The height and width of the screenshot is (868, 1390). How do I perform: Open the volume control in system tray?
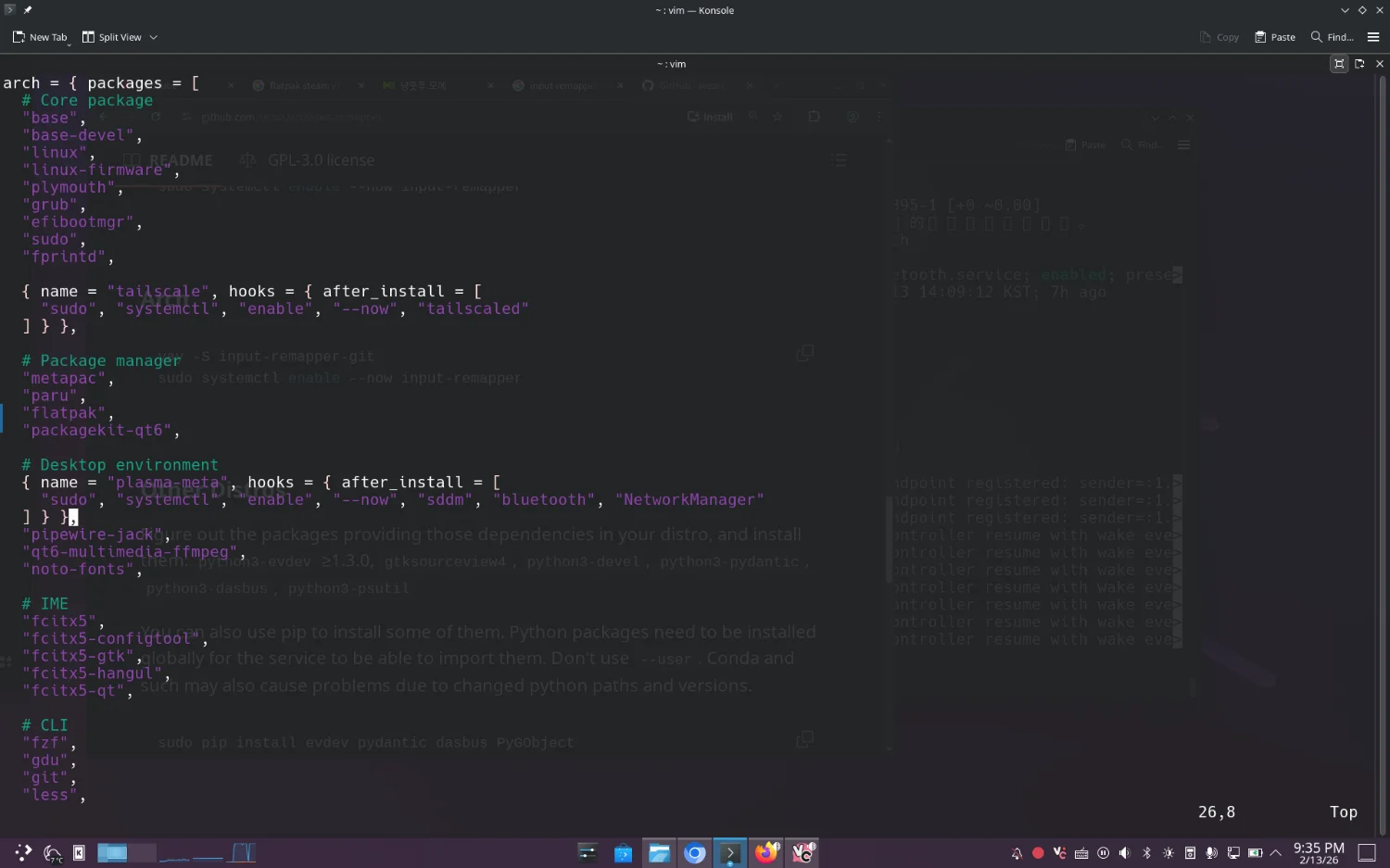click(1124, 853)
